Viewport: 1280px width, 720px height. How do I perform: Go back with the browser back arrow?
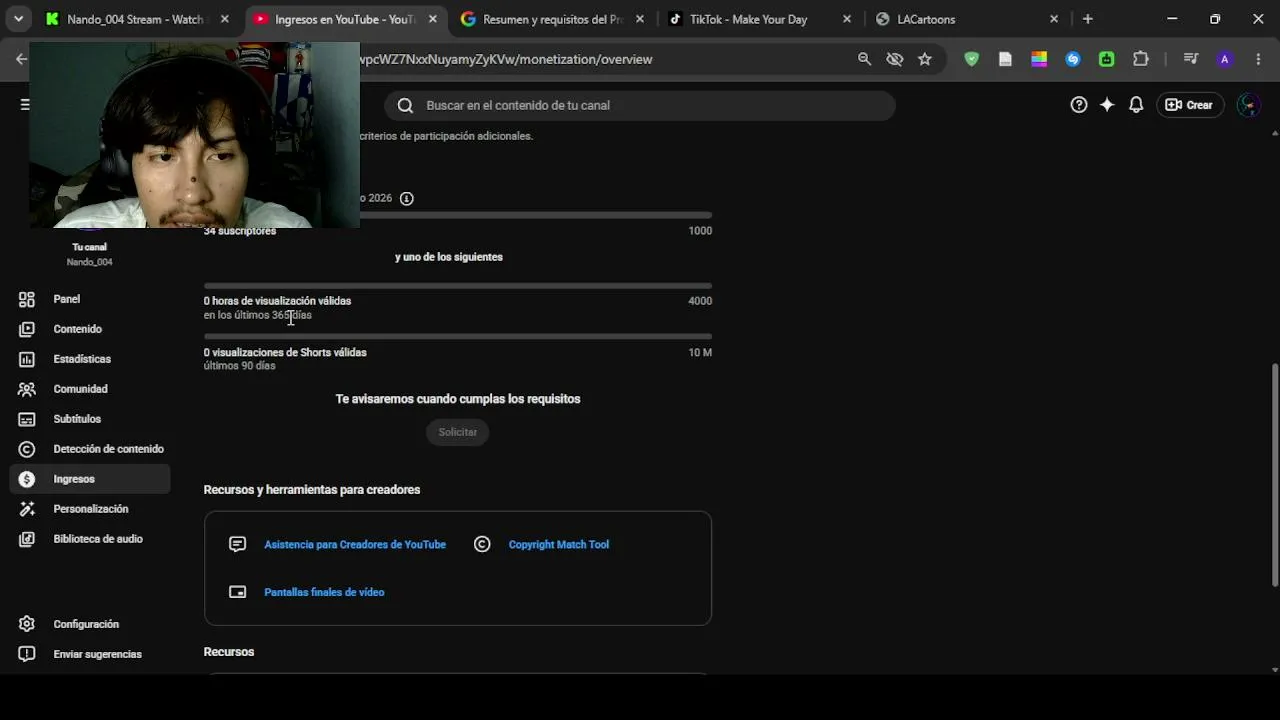21,59
